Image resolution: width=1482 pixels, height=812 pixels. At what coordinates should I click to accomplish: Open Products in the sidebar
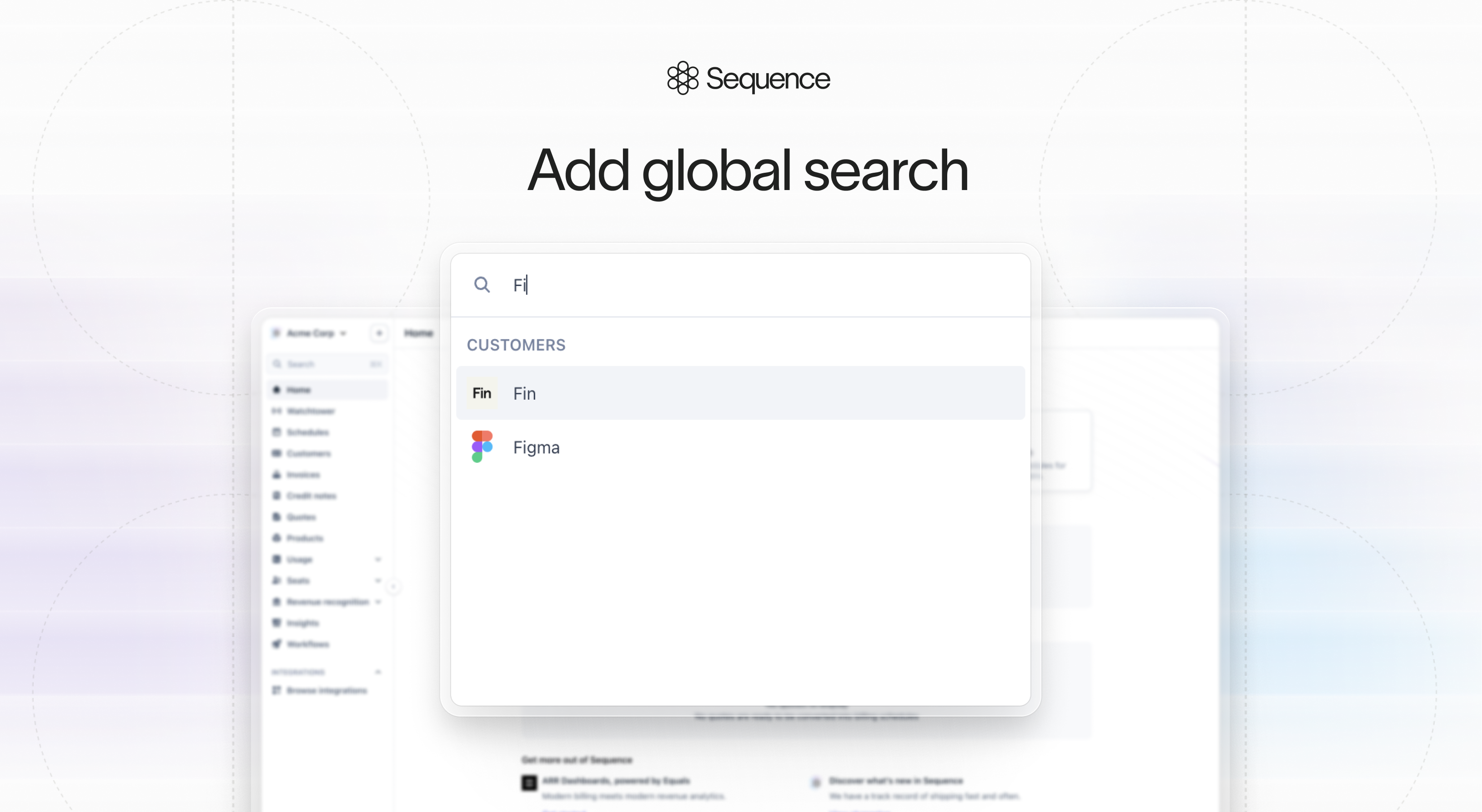[x=298, y=538]
